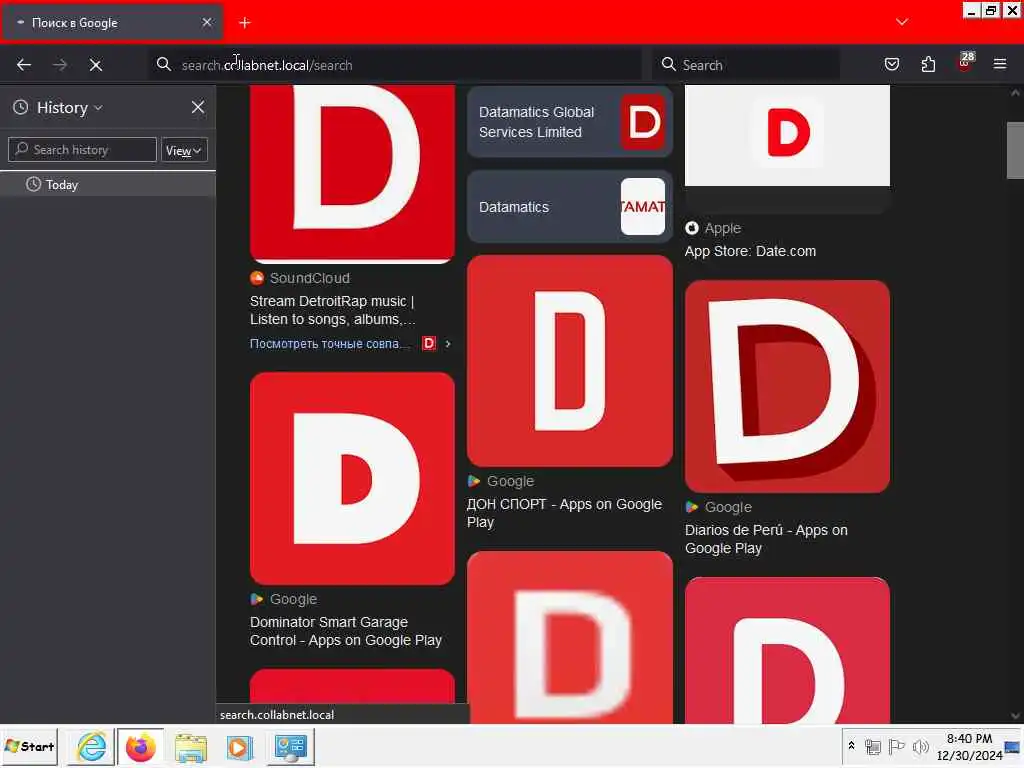Click the red D badge beside exact matches
Viewport: 1024px width, 768px height.
coord(428,343)
